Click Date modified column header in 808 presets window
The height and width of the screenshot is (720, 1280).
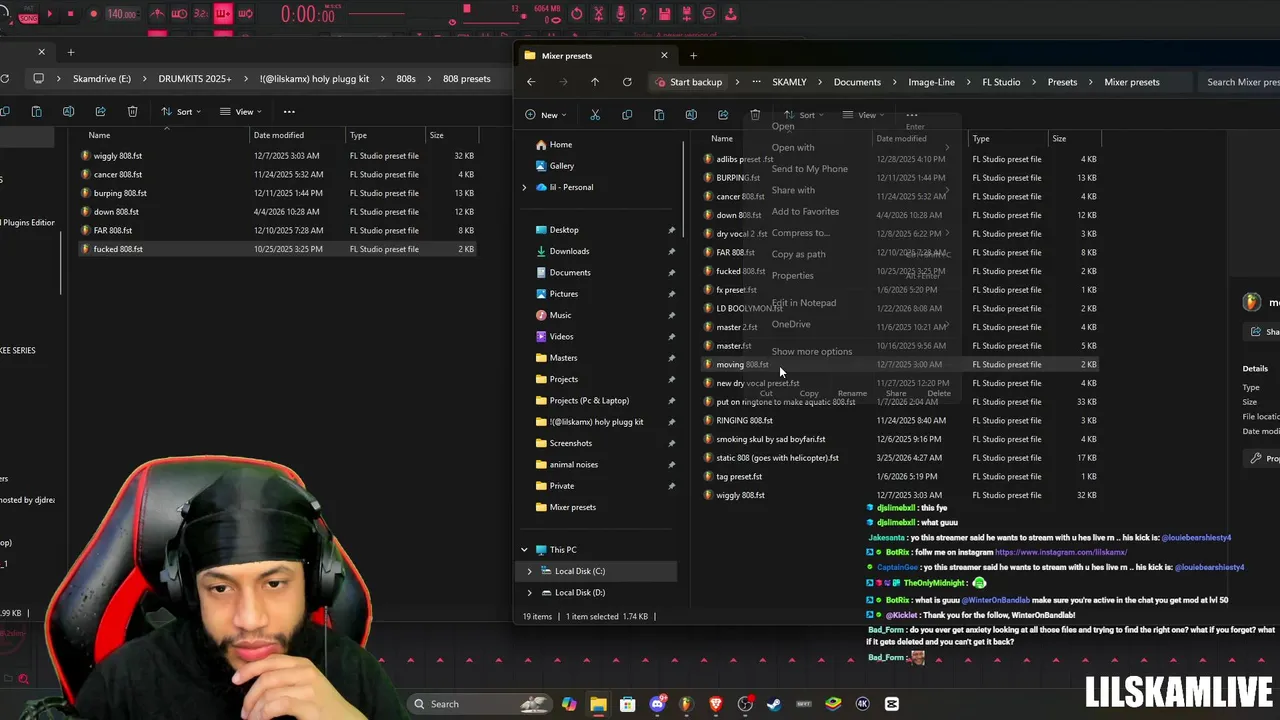(x=279, y=135)
